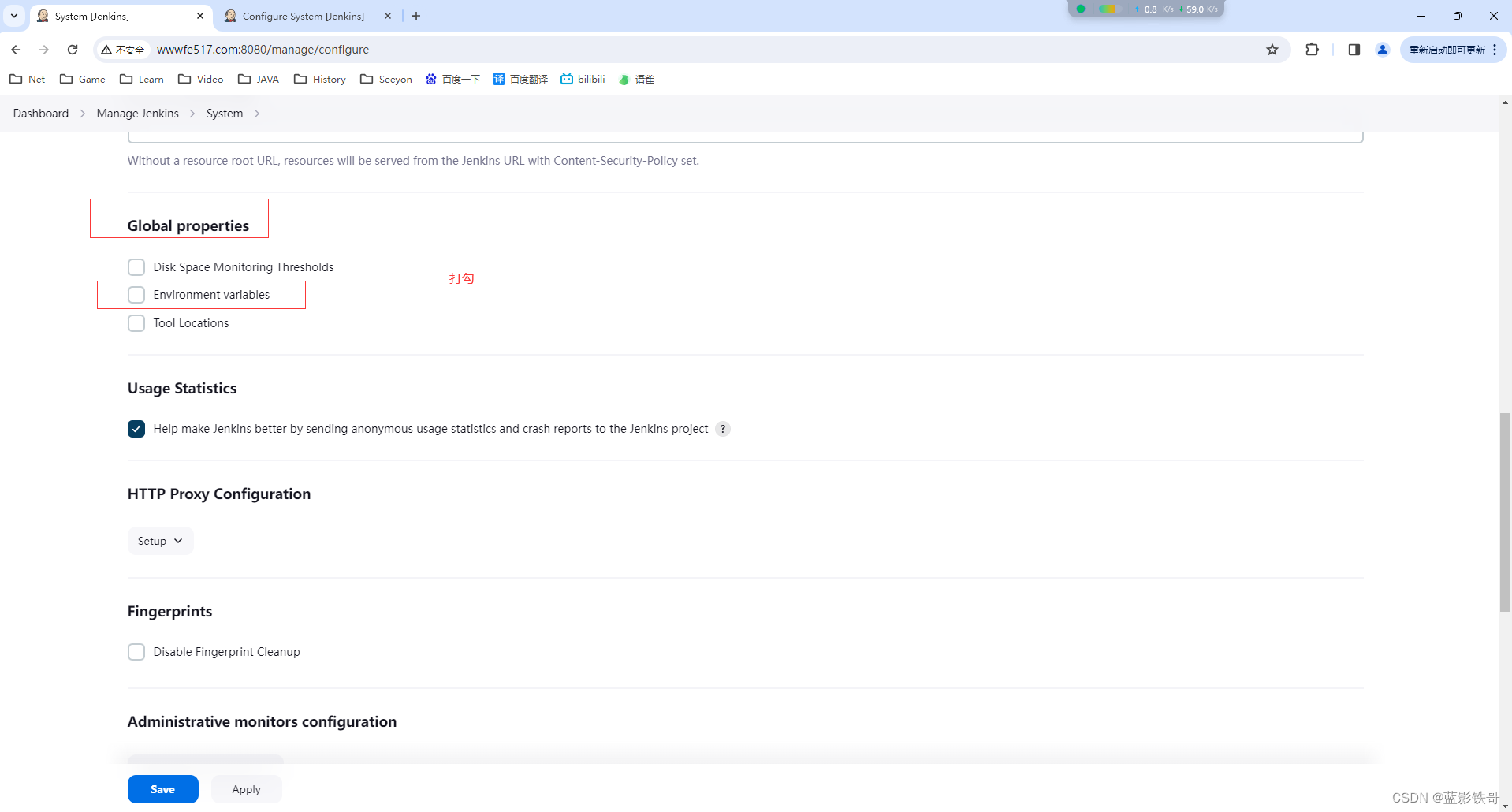
Task: Open the 语雀 bookmark
Action: (x=636, y=79)
